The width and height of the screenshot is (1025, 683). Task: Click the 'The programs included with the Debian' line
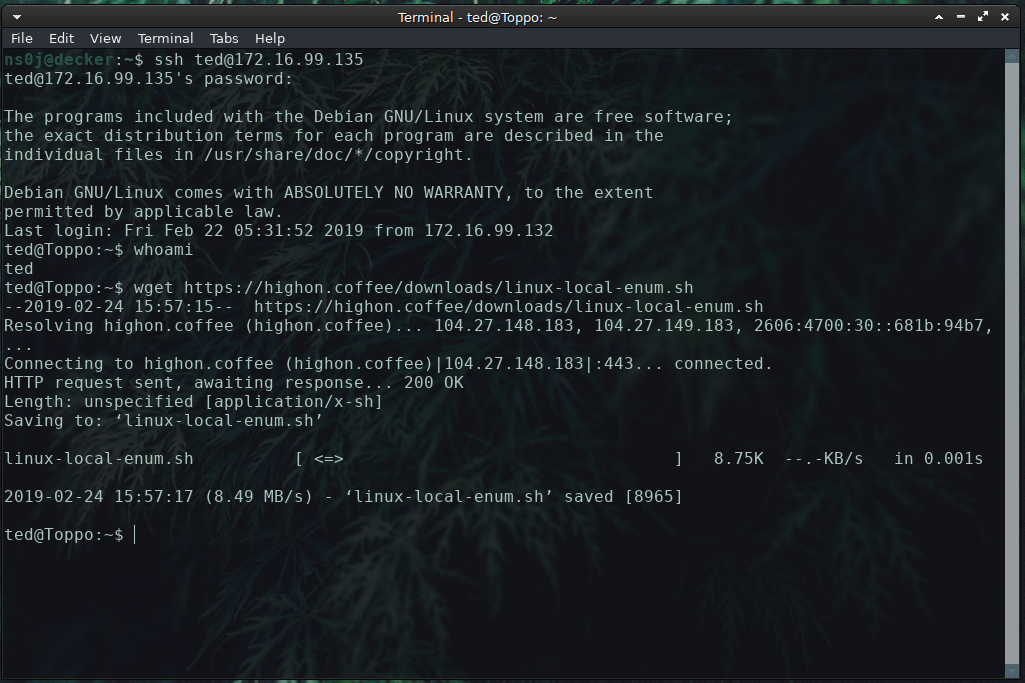click(x=369, y=117)
